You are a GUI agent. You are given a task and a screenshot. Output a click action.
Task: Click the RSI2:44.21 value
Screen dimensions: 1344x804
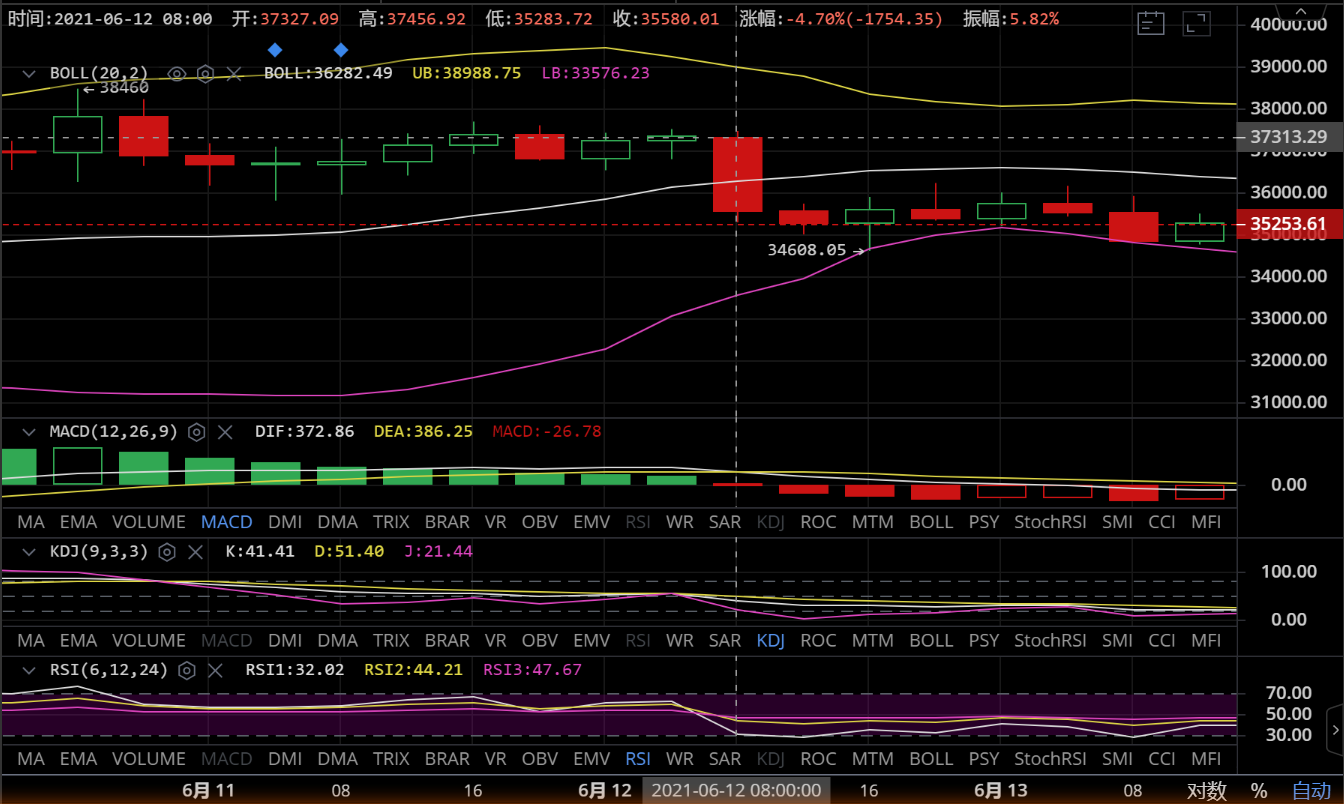click(x=413, y=670)
